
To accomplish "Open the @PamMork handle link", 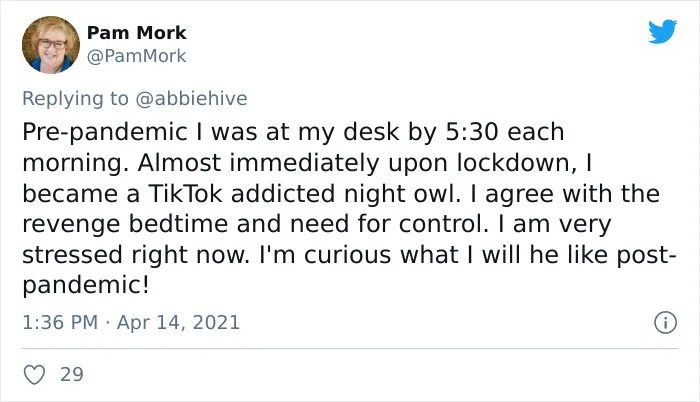I will pos(136,56).
